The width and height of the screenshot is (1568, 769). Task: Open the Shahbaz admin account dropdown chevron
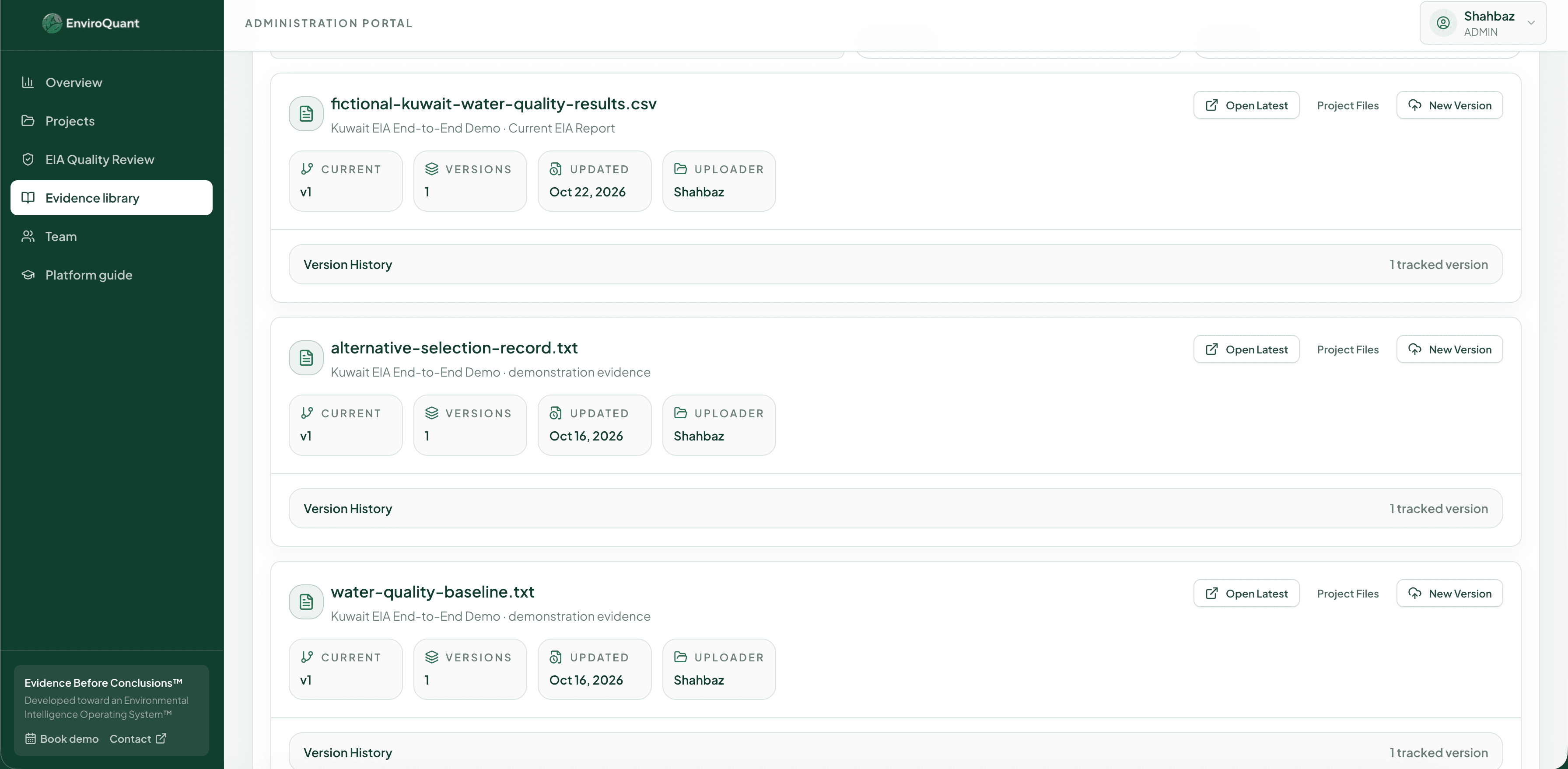pyautogui.click(x=1531, y=23)
